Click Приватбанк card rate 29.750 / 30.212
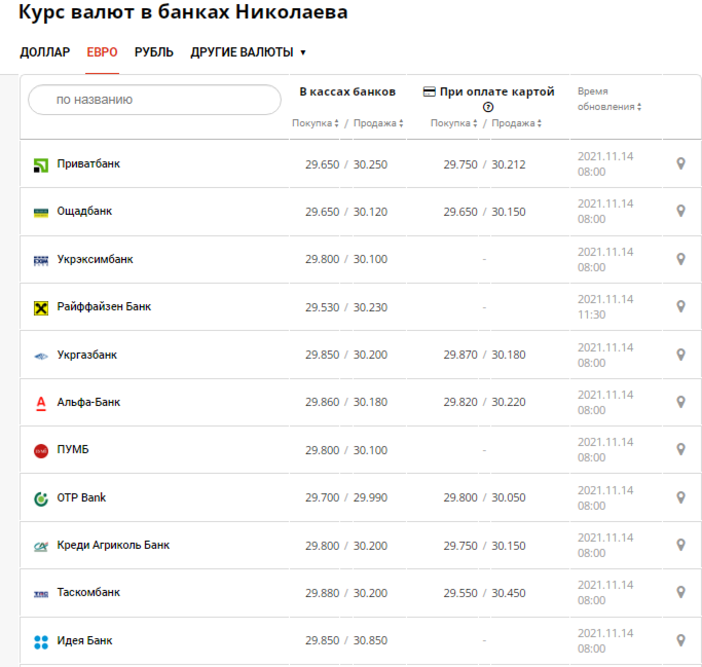702x667 pixels. pos(484,165)
